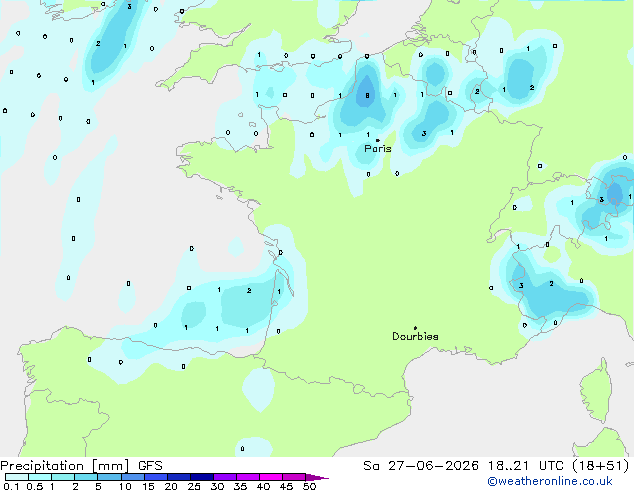634x490 pixels.
Task: Click the '20' legend scale label
Action: 171,486
